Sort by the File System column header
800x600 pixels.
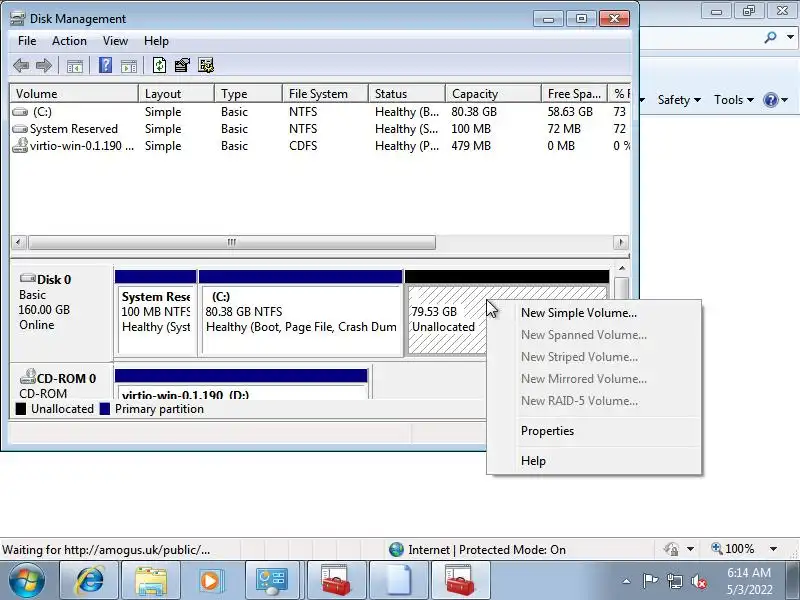(x=326, y=94)
